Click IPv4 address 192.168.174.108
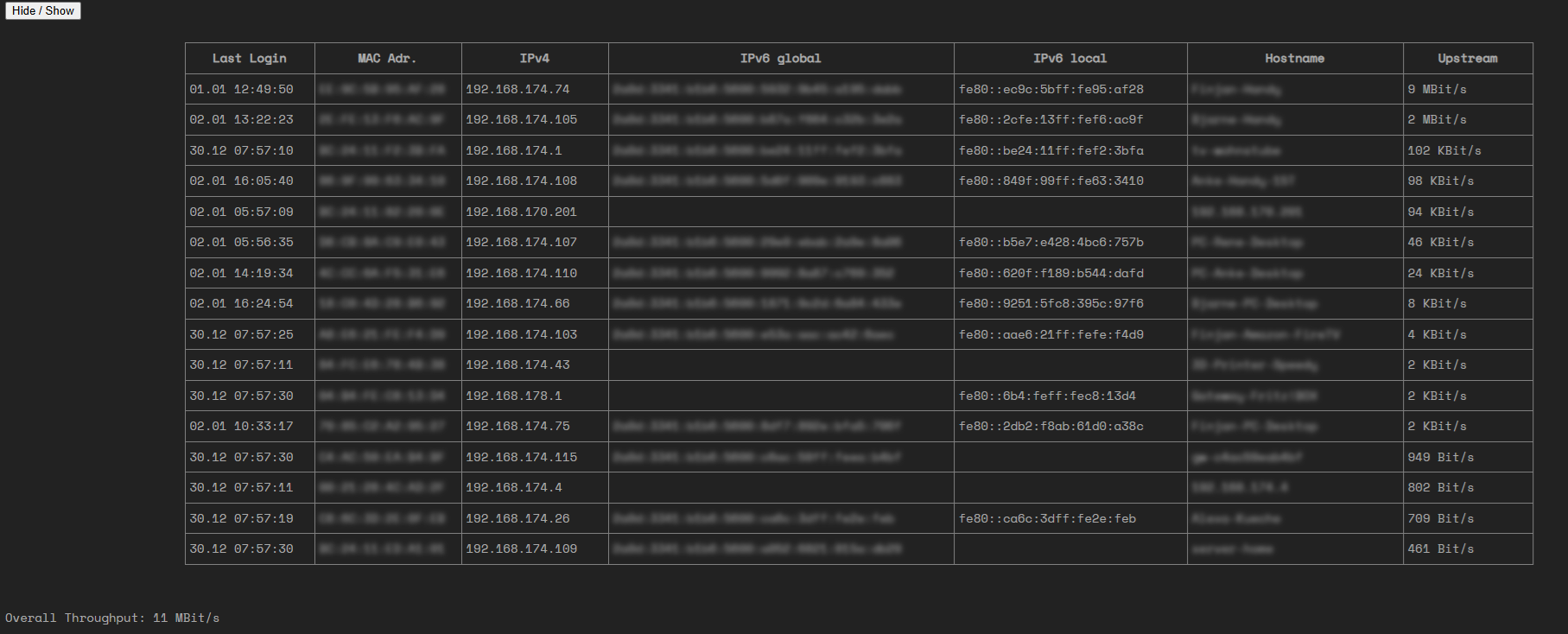The image size is (1568, 634). (522, 181)
